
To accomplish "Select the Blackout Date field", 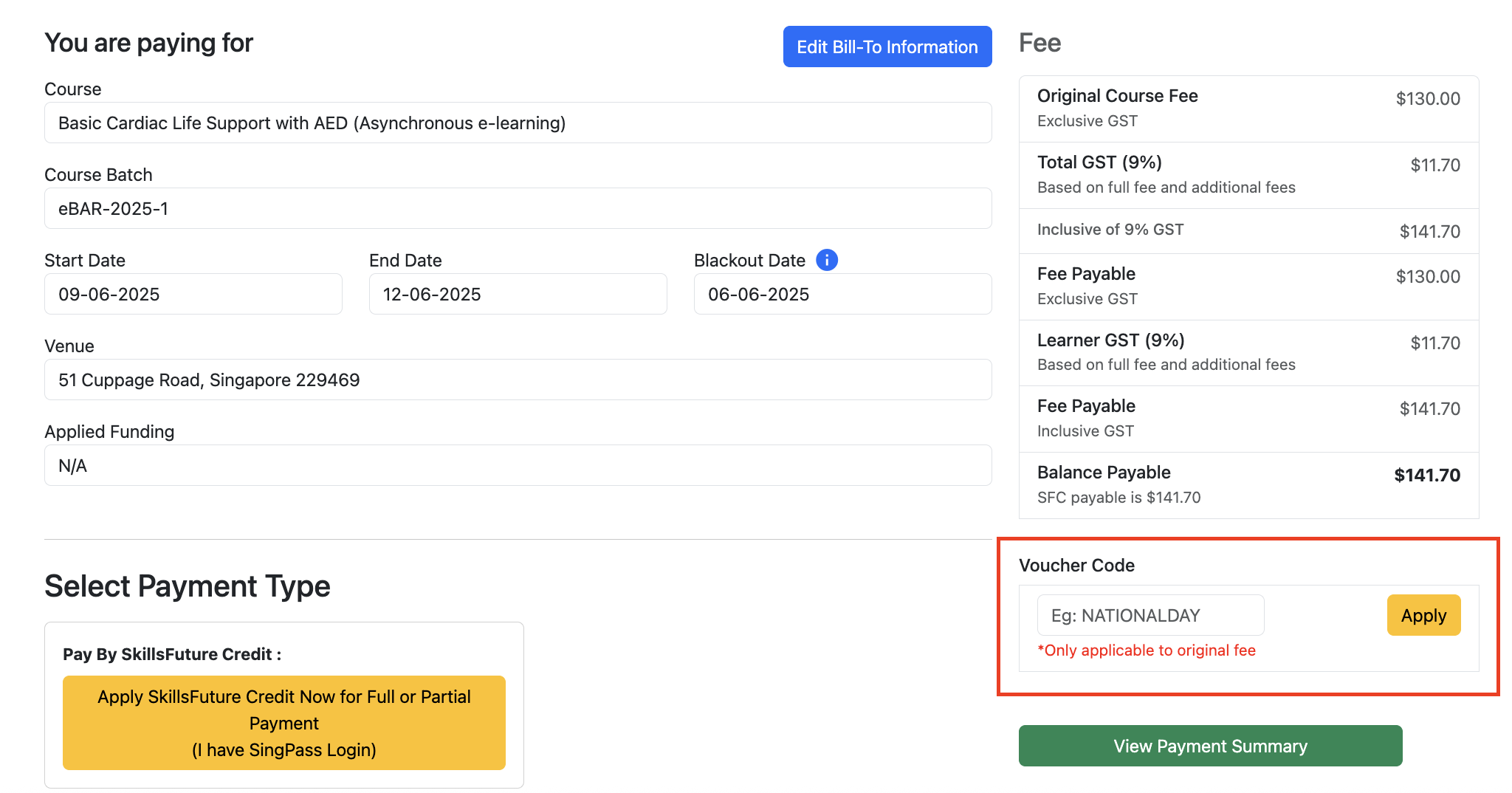I will 842,295.
